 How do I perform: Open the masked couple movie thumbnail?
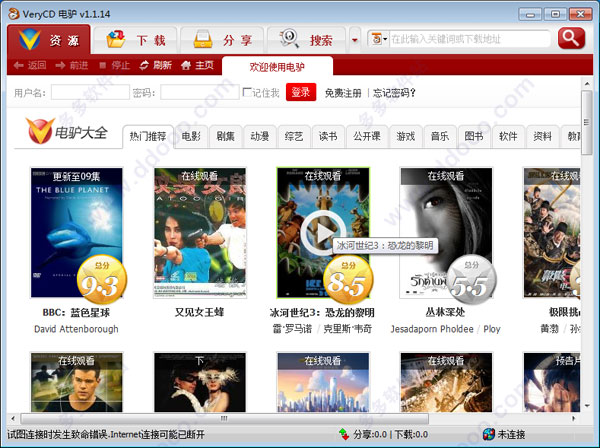click(200, 382)
